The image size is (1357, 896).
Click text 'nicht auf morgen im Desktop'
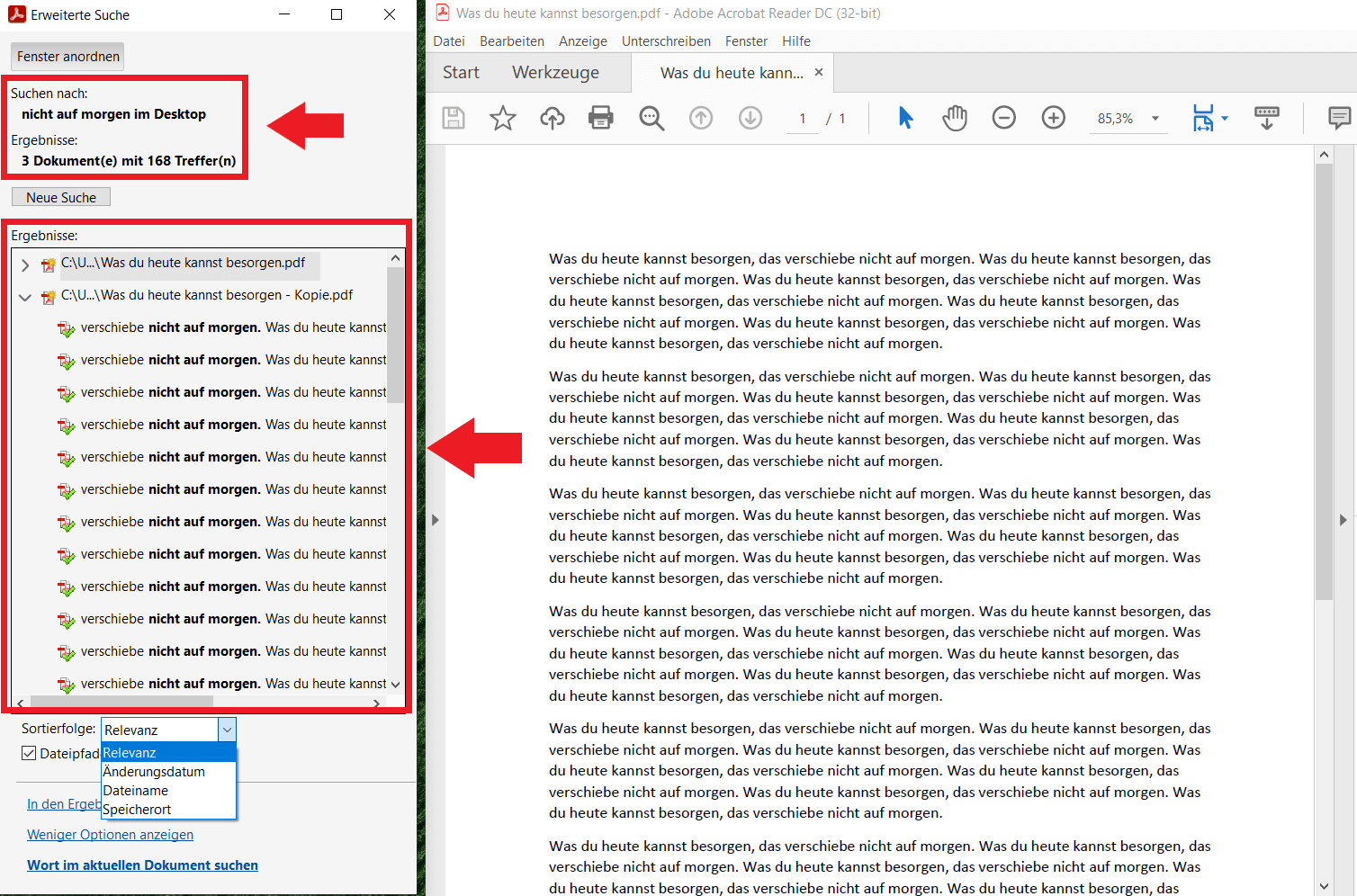coord(113,114)
